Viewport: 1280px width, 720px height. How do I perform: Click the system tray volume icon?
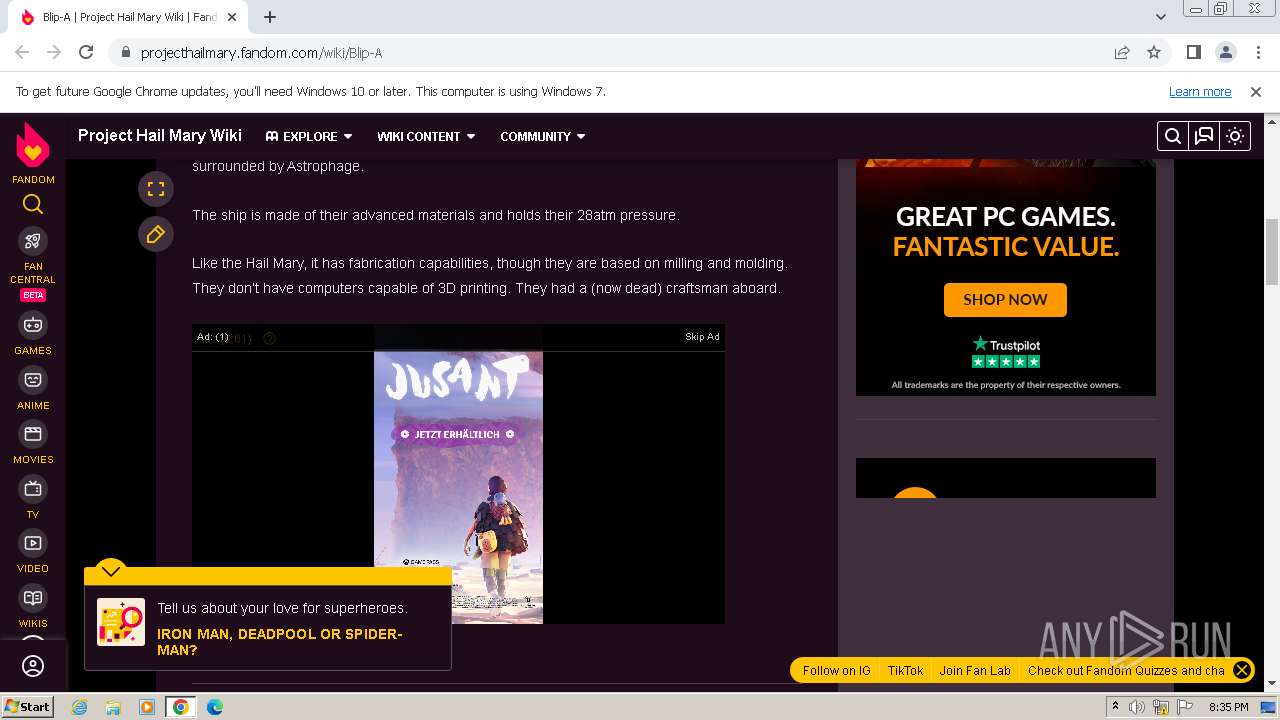coord(1137,707)
